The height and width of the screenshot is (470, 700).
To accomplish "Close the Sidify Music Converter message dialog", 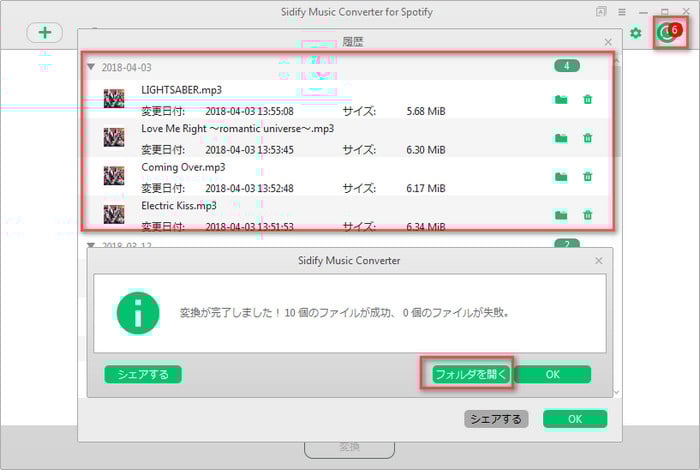I will [x=599, y=261].
